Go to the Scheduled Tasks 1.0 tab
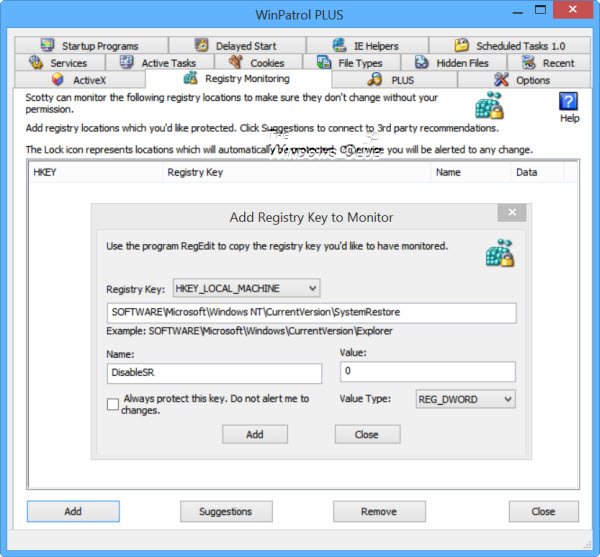 [x=510, y=46]
